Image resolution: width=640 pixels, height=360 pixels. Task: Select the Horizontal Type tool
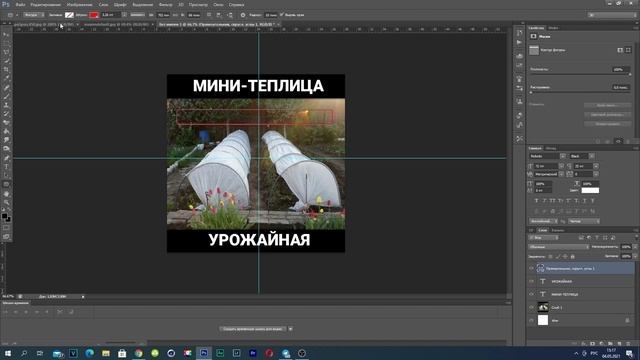click(x=6, y=167)
